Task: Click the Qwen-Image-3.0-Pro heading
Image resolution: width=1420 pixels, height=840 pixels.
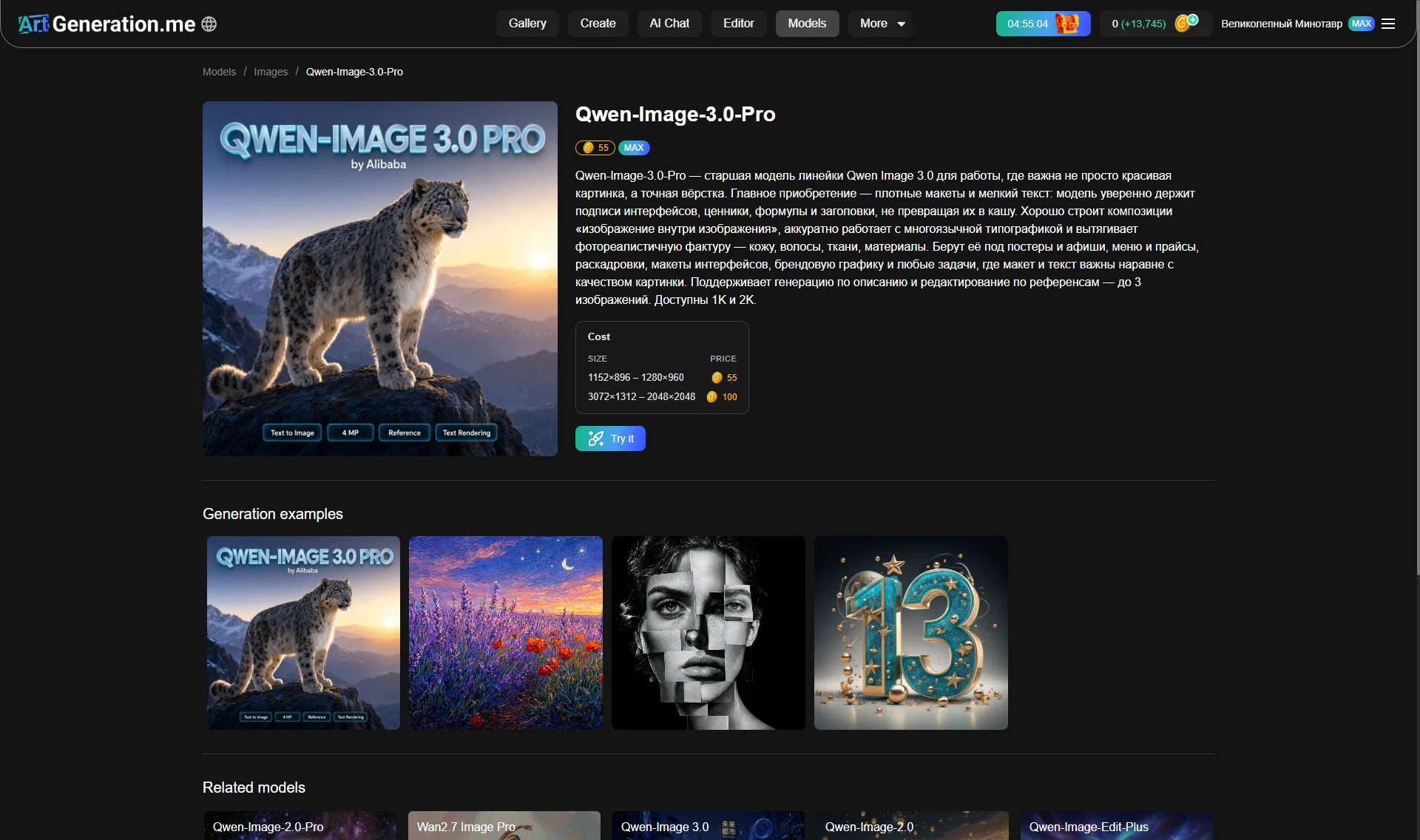Action: pos(675,114)
